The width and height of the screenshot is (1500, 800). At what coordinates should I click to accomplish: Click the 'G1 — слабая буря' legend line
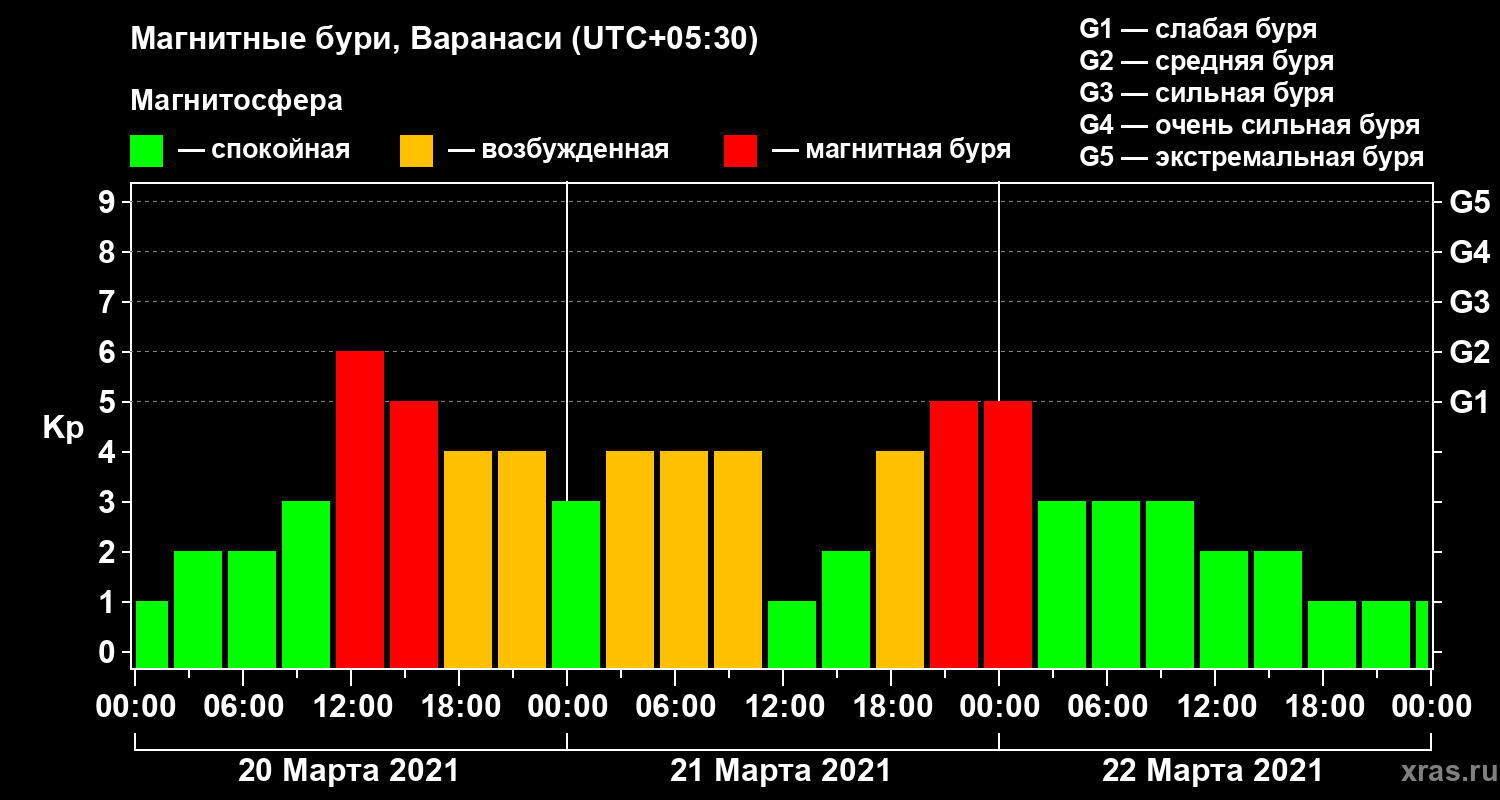coord(1198,28)
